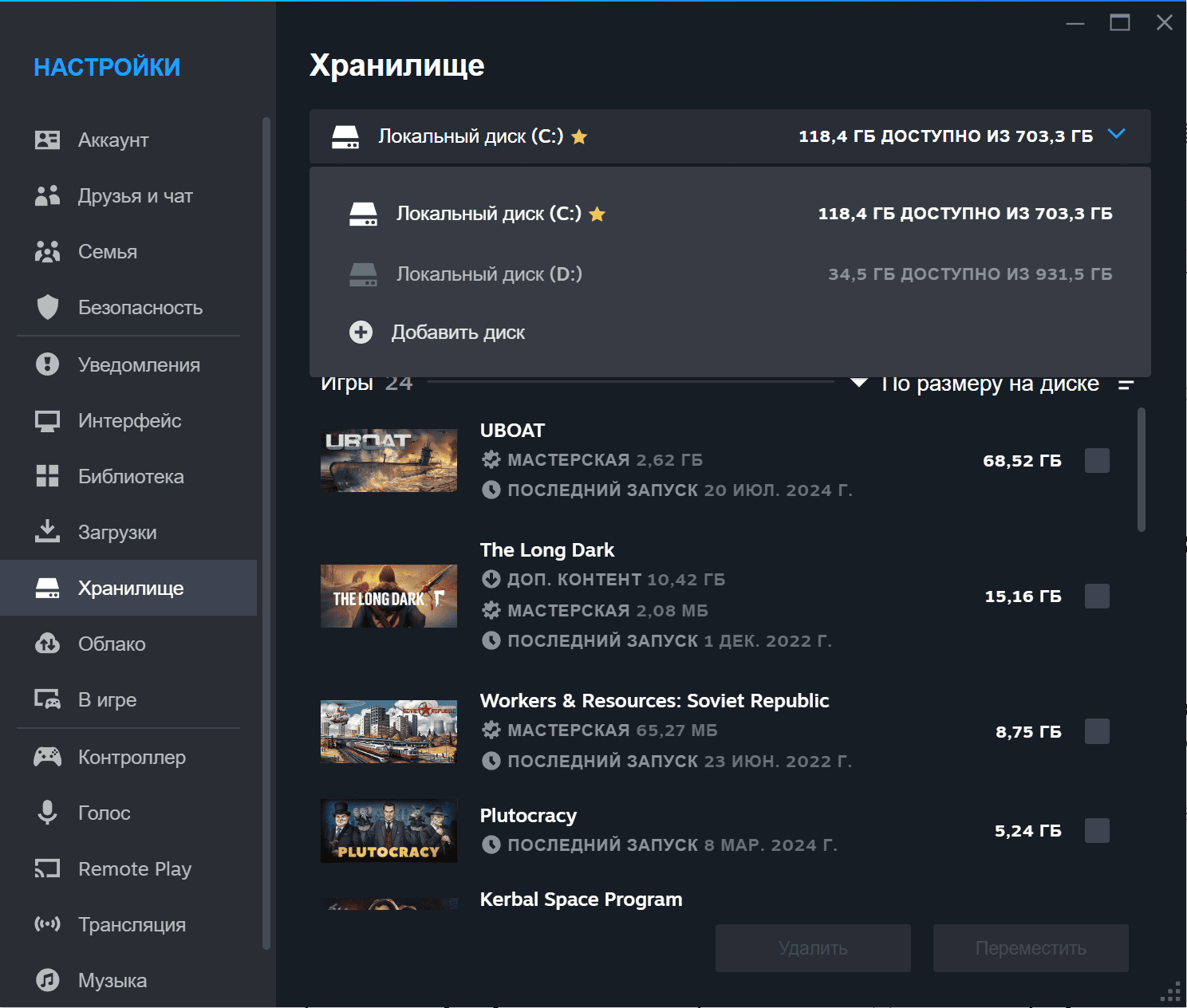This screenshot has width=1187, height=1008.
Task: Click the Cloud icon in sidebar
Action: 47,644
